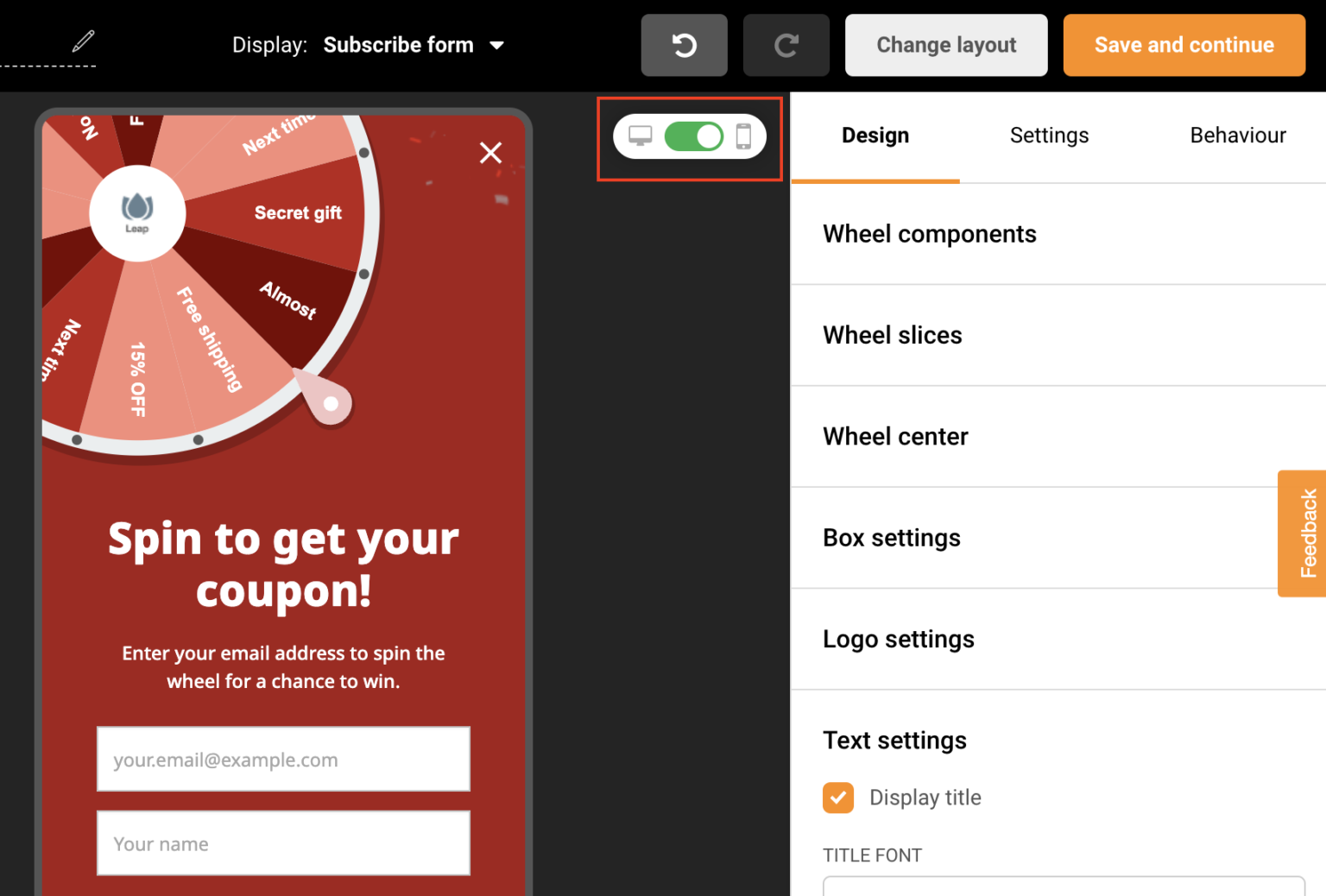Switch to the Behaviour tab
1326x896 pixels.
[1238, 136]
